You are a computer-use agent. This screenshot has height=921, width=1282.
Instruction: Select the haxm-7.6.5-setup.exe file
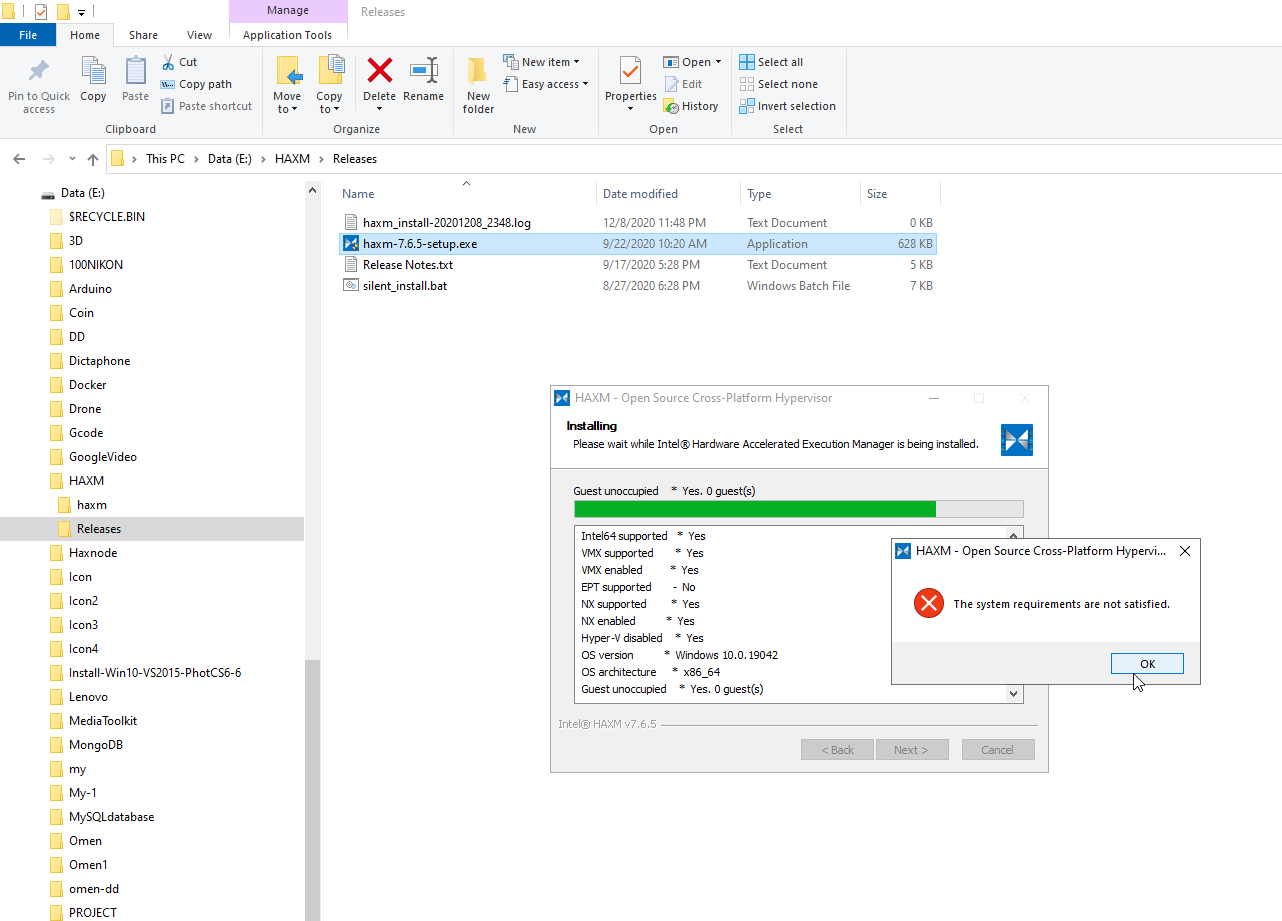pyautogui.click(x=638, y=244)
